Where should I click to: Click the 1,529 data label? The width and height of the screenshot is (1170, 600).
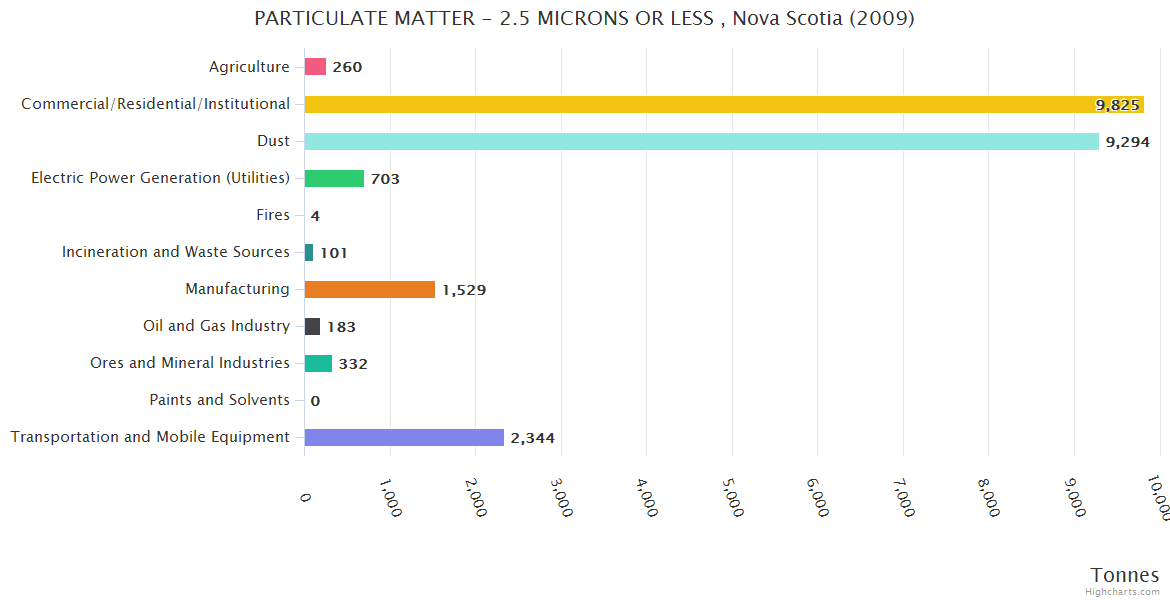464,290
